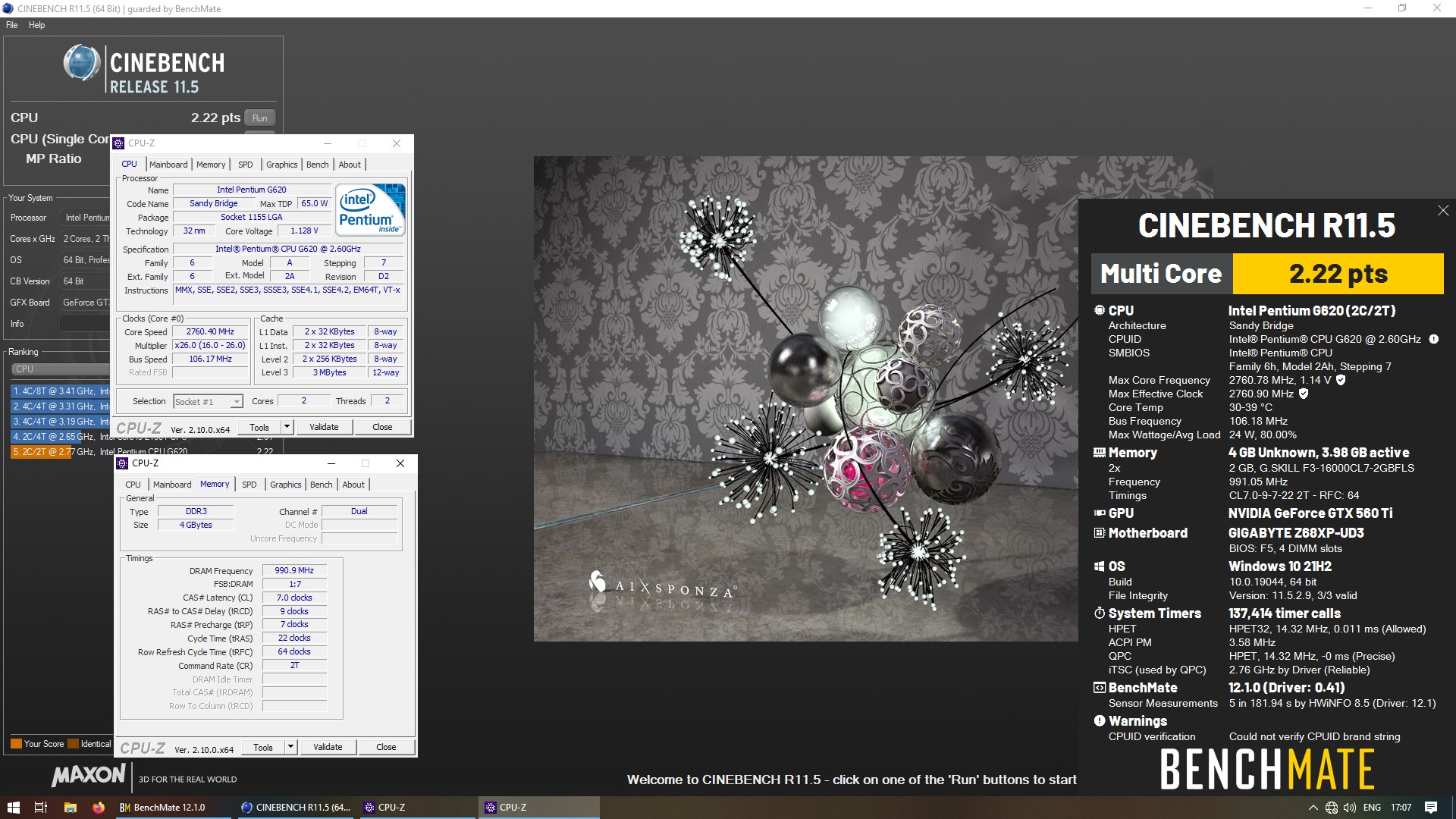Open Memory tab in upper CPU-Z window

pyautogui.click(x=211, y=165)
